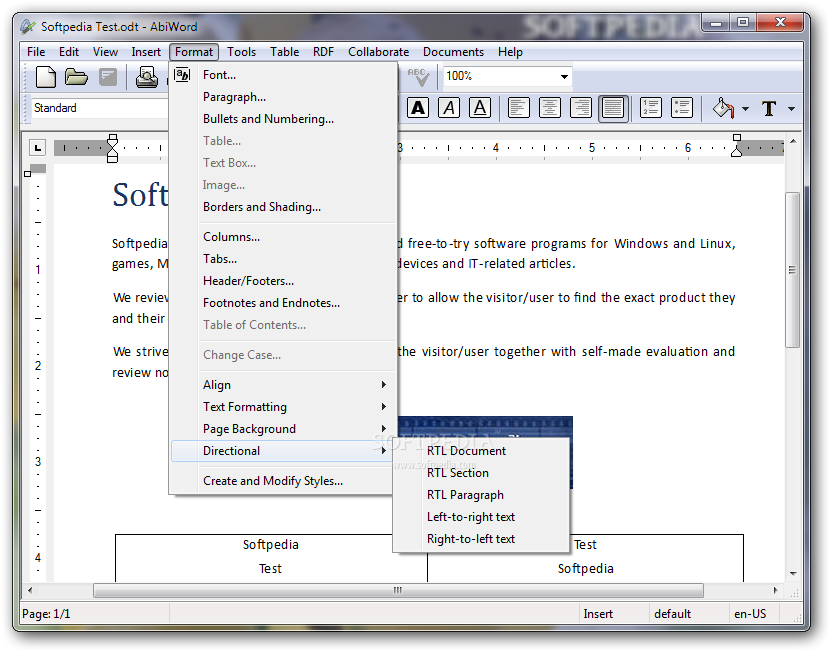This screenshot has width=831, height=652.
Task: Choose Paragraph... from the Format menu
Action: [x=284, y=97]
